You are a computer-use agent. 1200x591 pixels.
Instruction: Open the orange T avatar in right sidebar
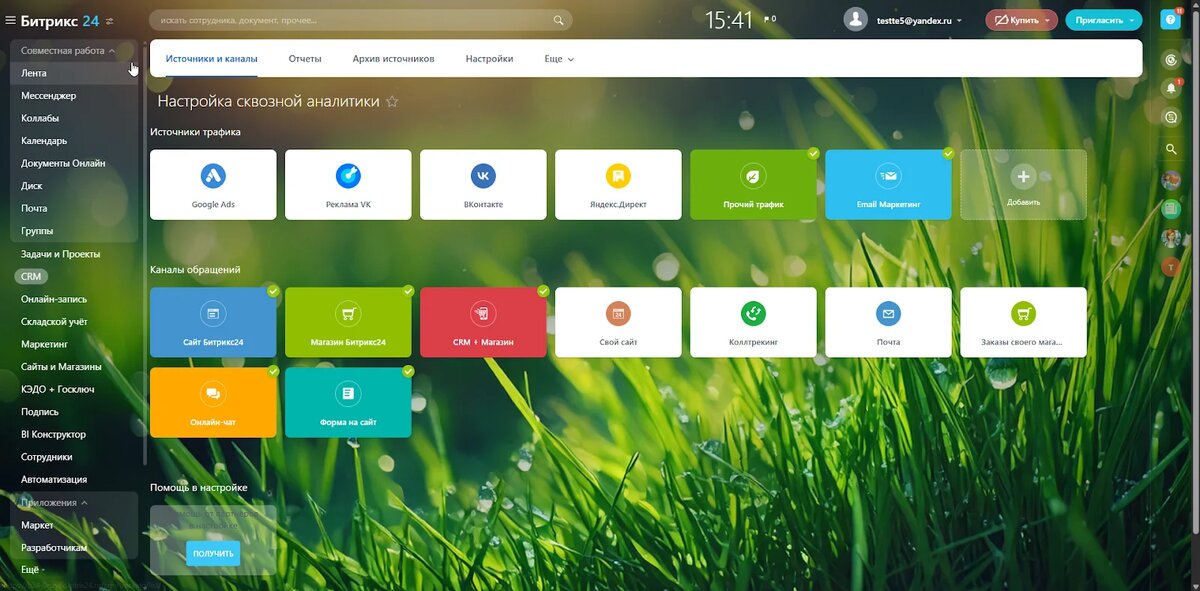[1171, 267]
